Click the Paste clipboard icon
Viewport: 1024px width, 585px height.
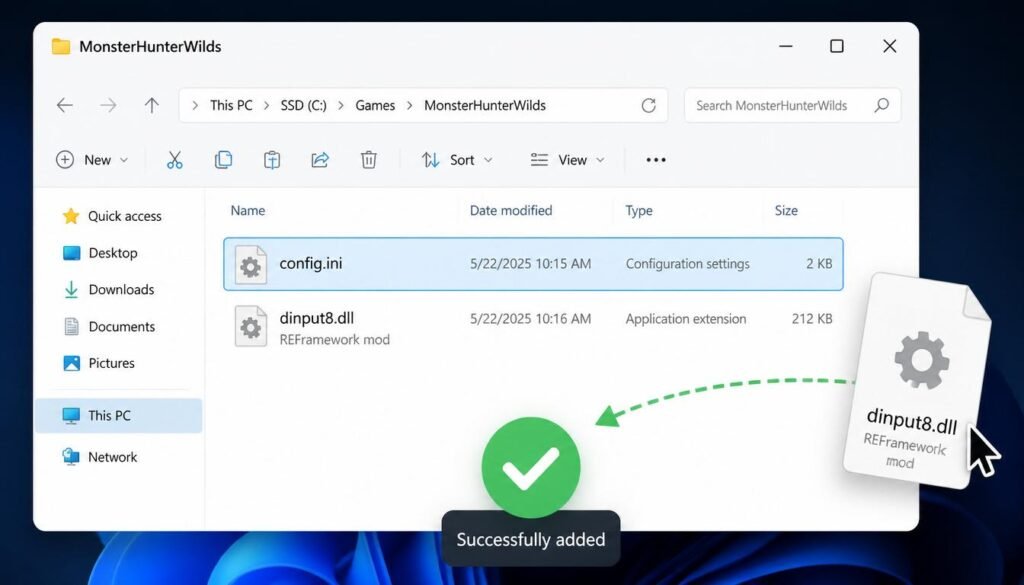coord(272,160)
